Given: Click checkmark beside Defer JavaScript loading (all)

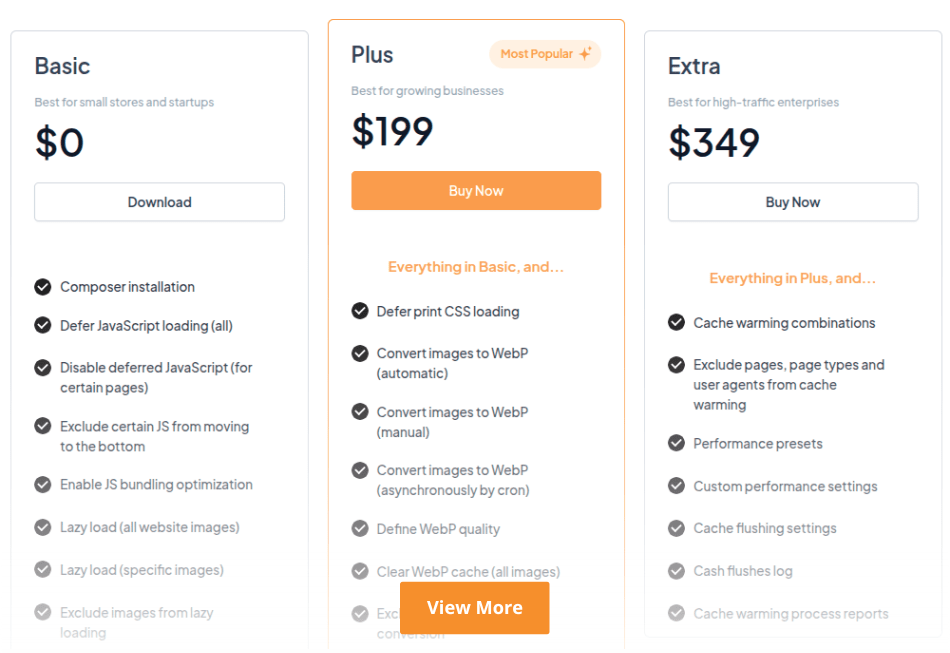Looking at the screenshot, I should click(x=43, y=325).
